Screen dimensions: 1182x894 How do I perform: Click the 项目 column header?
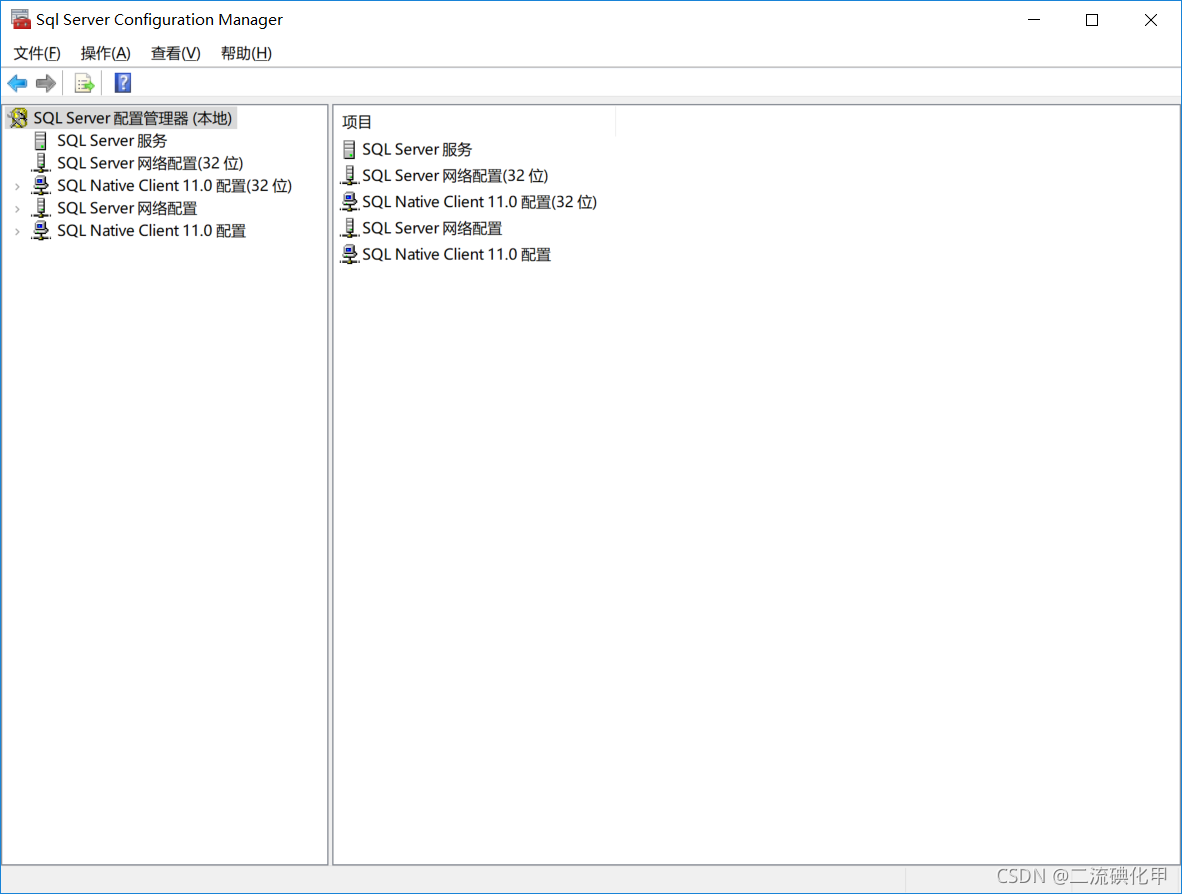pyautogui.click(x=476, y=122)
